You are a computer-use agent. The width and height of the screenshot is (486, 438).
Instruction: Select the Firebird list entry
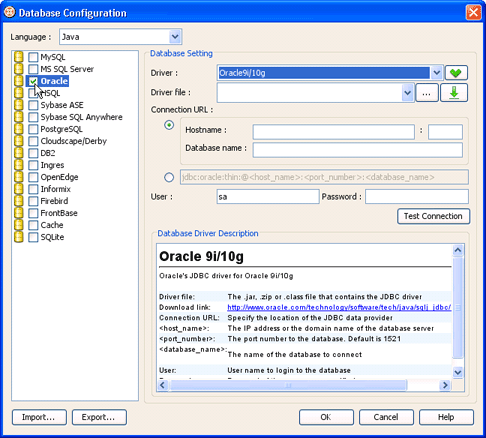(54, 201)
